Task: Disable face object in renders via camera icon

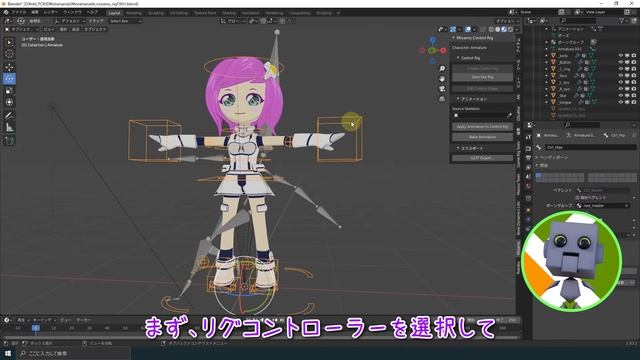Action: (x=634, y=76)
